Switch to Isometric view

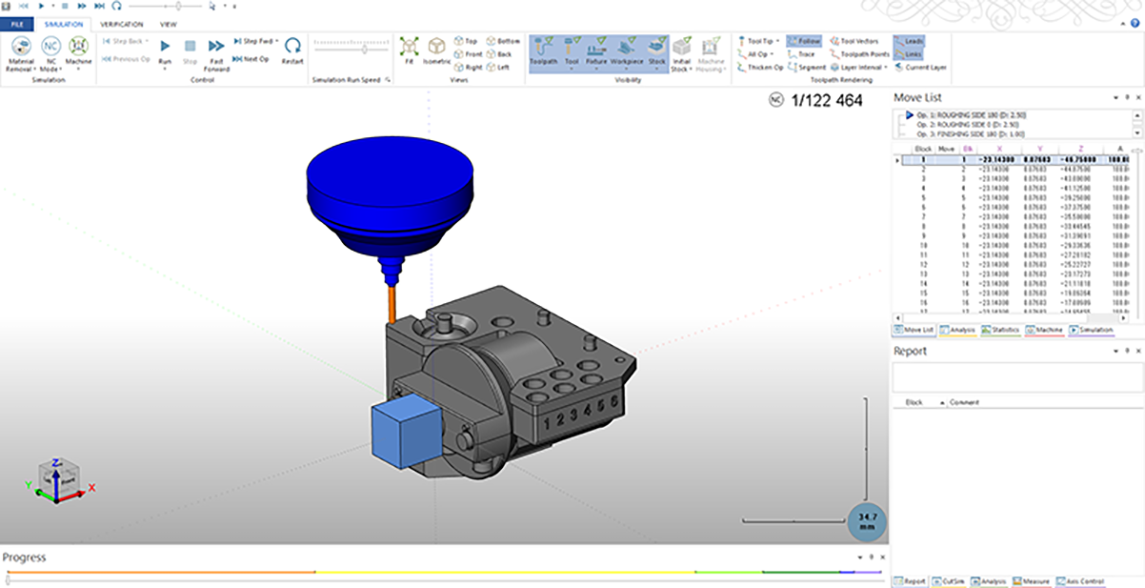click(436, 50)
